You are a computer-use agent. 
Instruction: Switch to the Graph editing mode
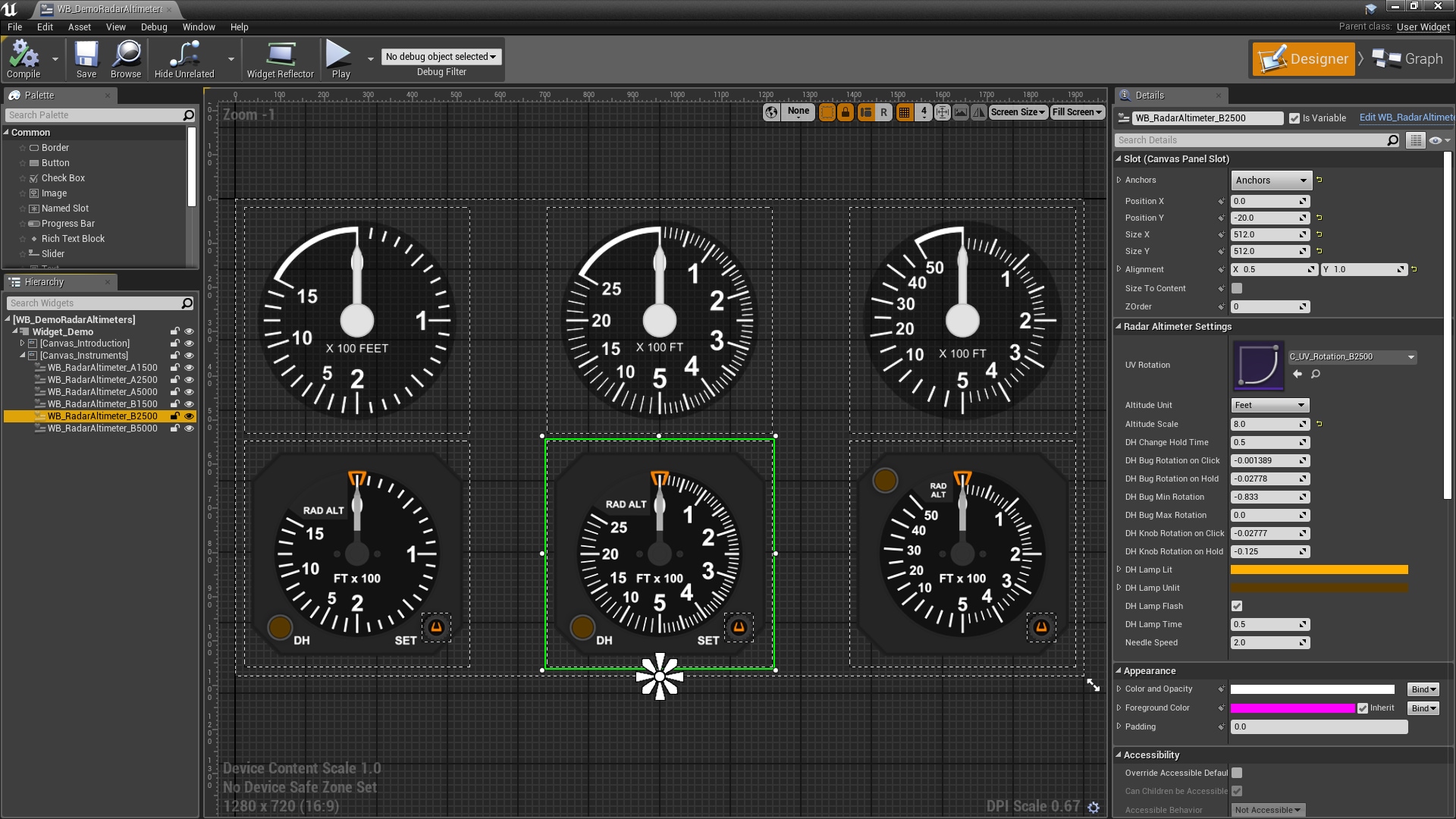coord(1407,58)
